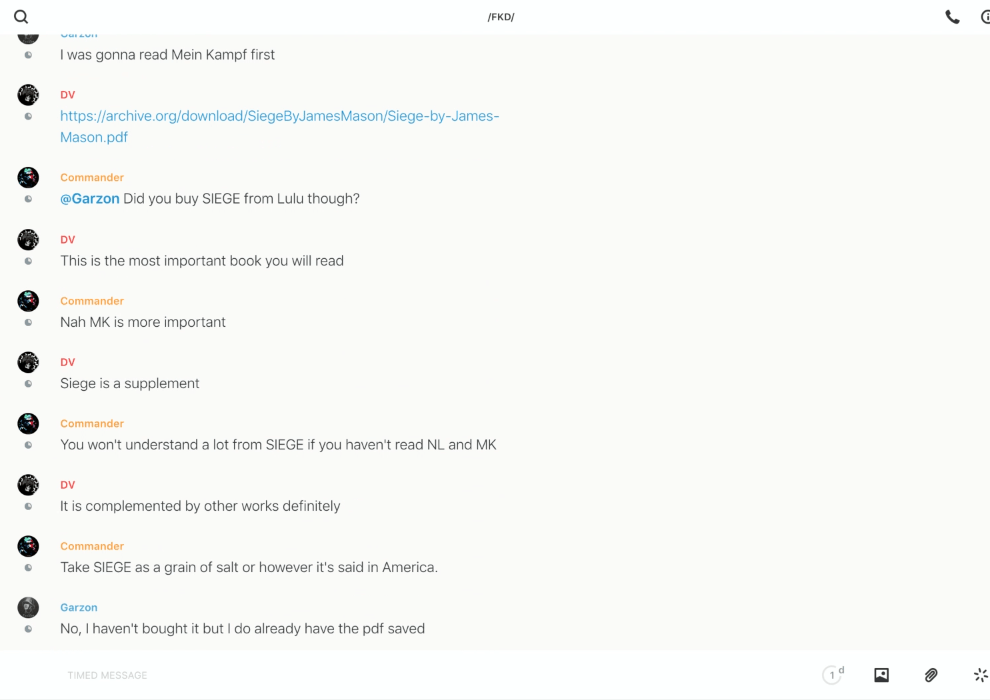
Task: Click Commander's name above 'grain of salt'
Action: (x=92, y=546)
